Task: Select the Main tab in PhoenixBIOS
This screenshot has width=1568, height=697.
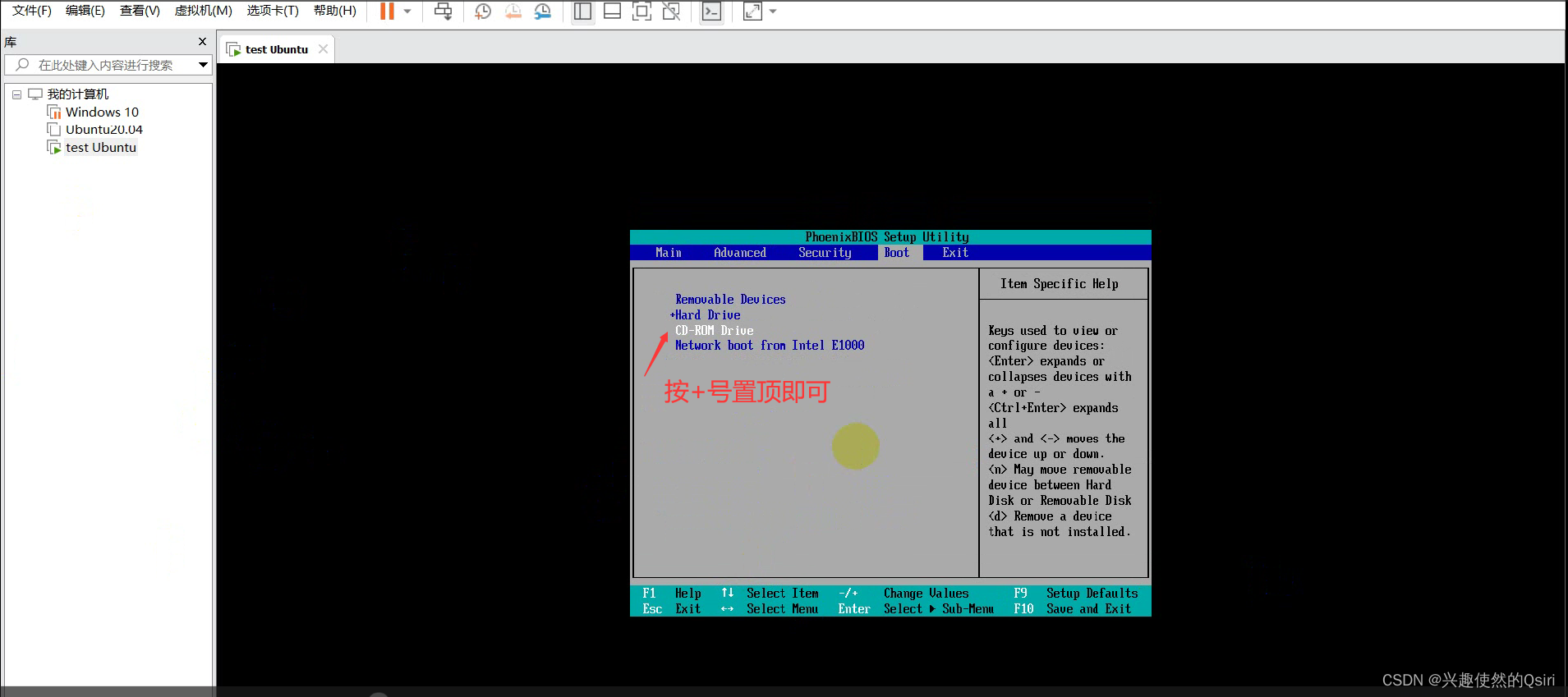Action: (x=669, y=253)
